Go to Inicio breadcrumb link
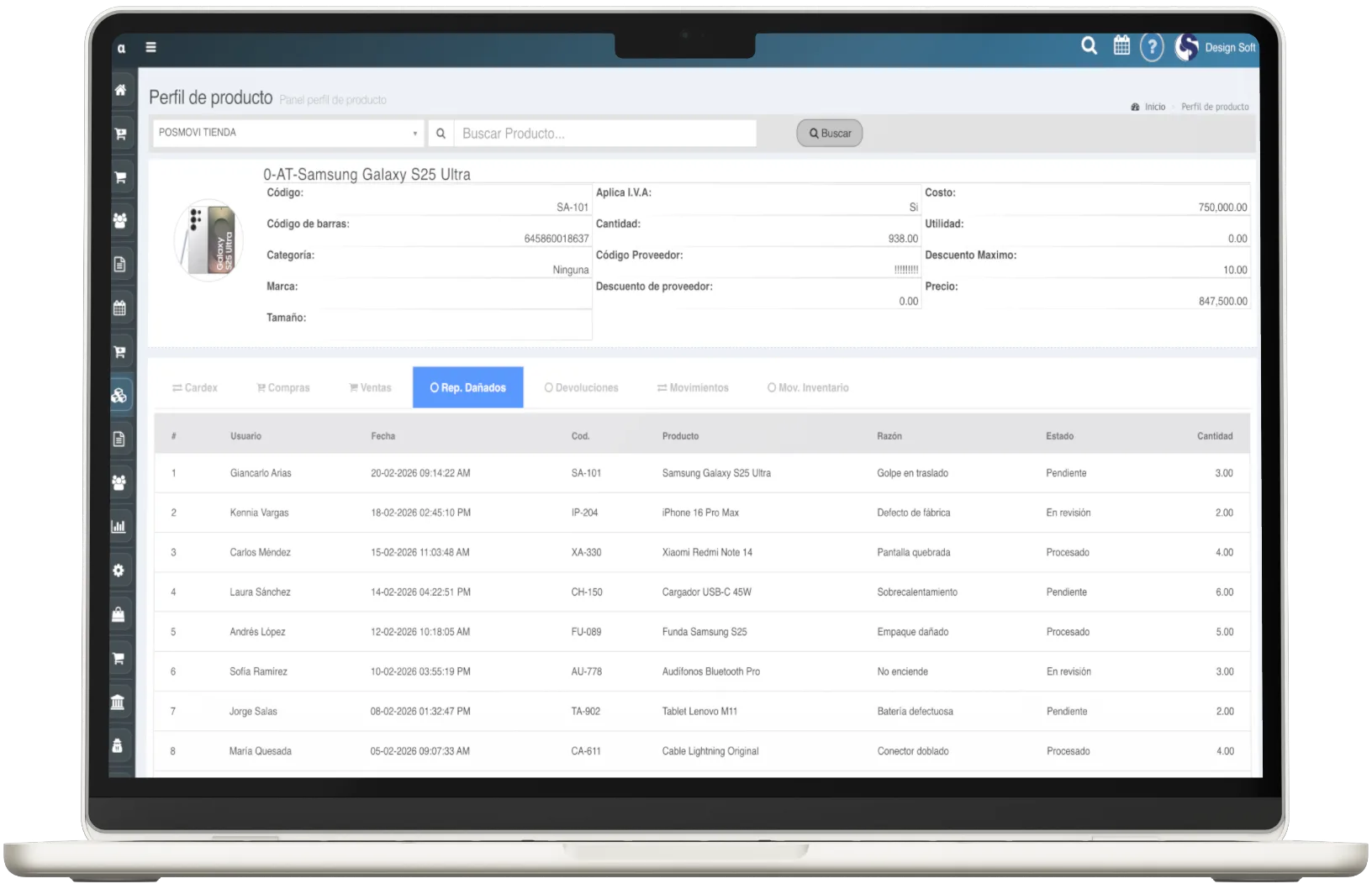This screenshot has width=1372, height=889. [x=1154, y=107]
